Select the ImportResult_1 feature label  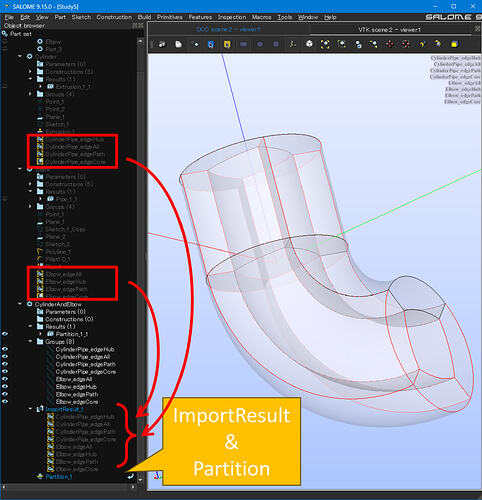[64, 409]
